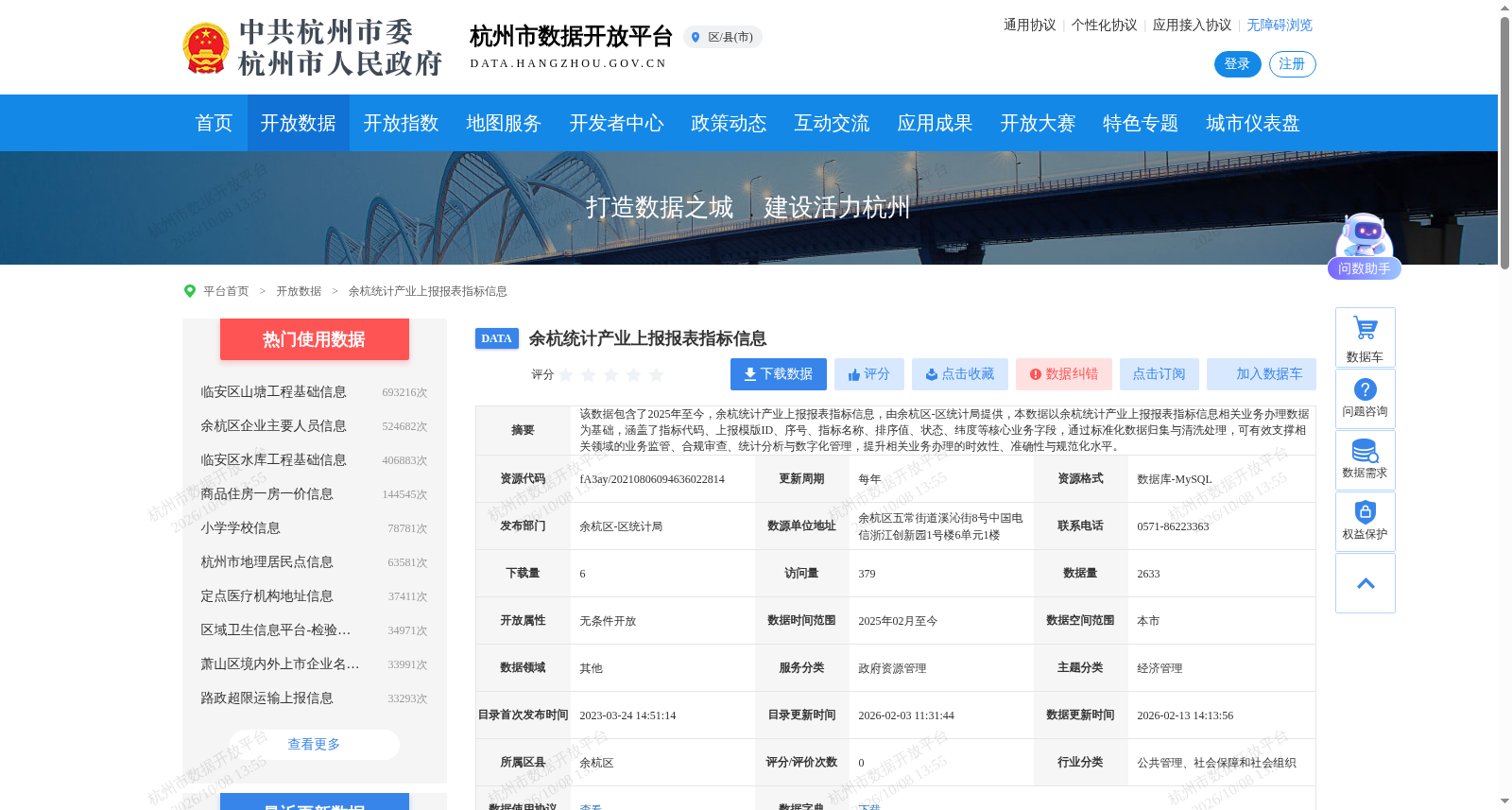1512x810 pixels.
Task: Open the 区/县(市) district selector
Action: [723, 37]
